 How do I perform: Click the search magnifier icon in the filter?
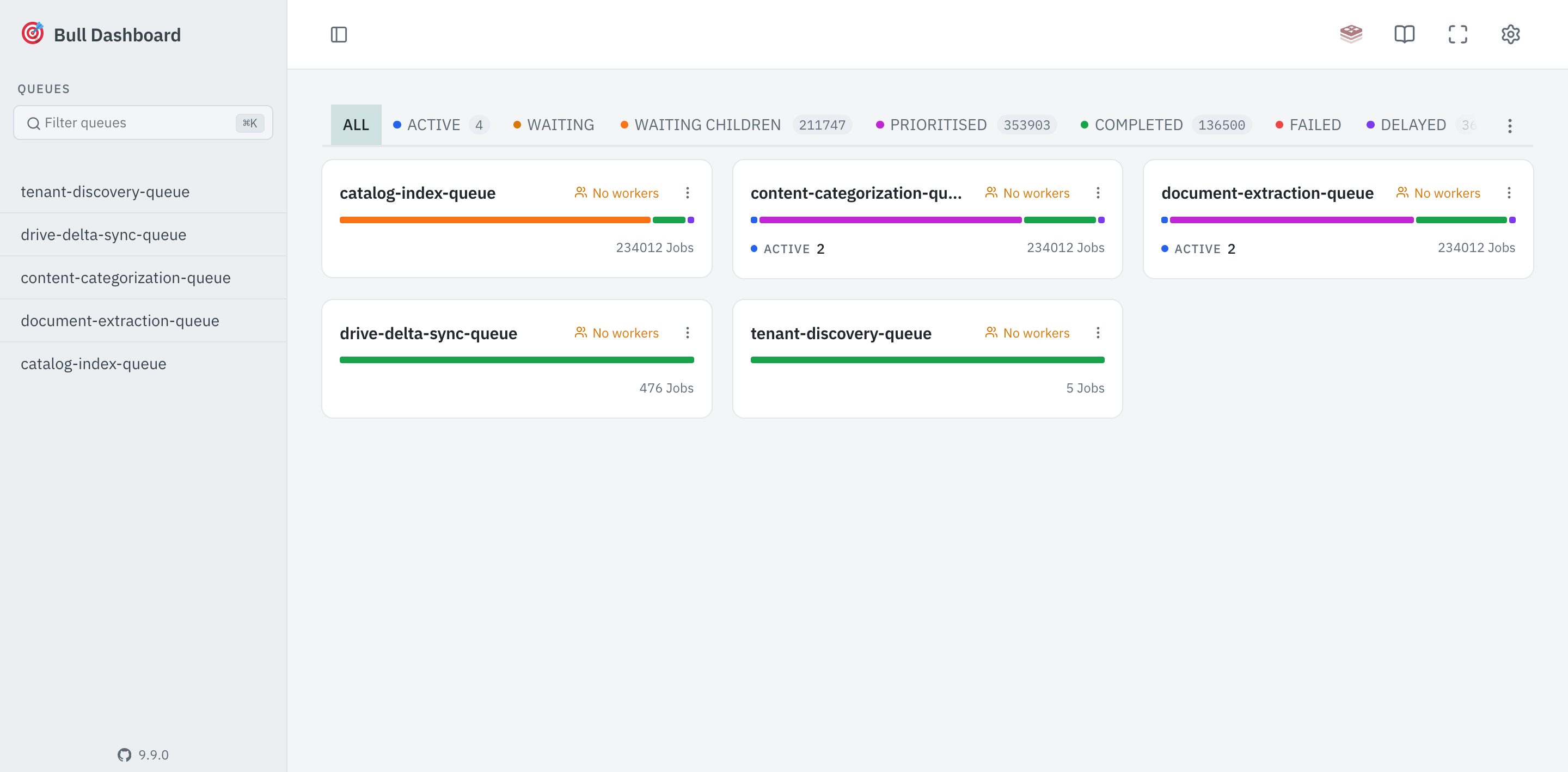33,123
